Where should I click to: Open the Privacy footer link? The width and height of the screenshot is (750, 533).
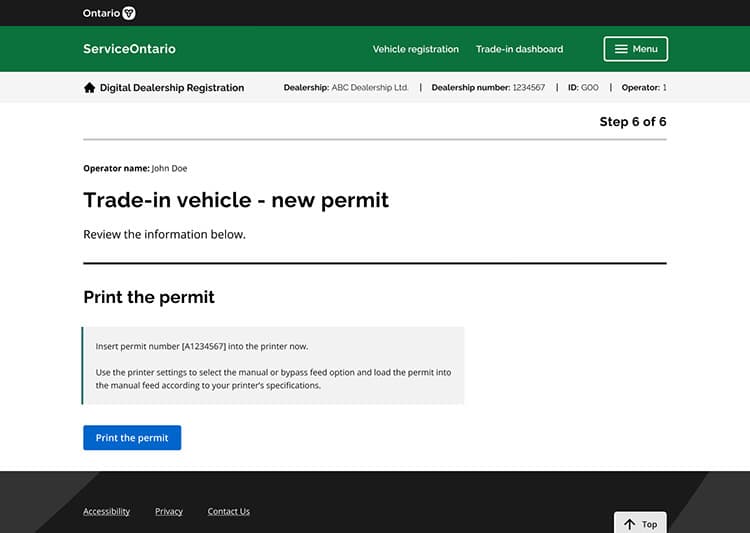[169, 511]
